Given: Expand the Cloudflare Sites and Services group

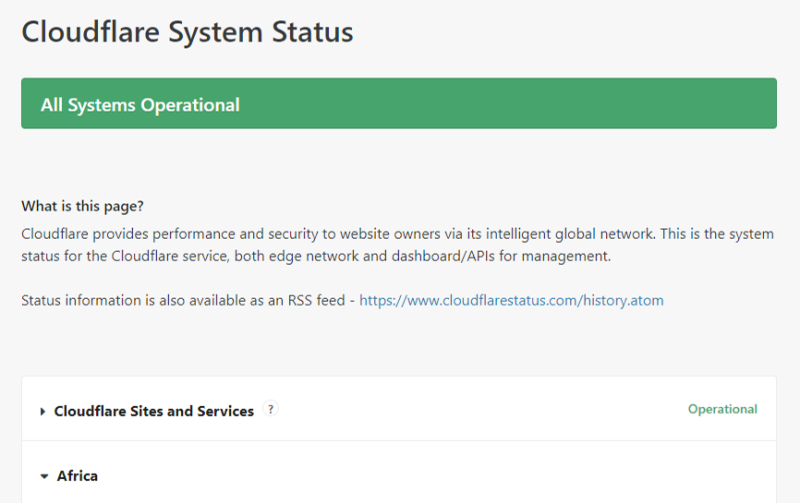Looking at the screenshot, I should click(43, 412).
